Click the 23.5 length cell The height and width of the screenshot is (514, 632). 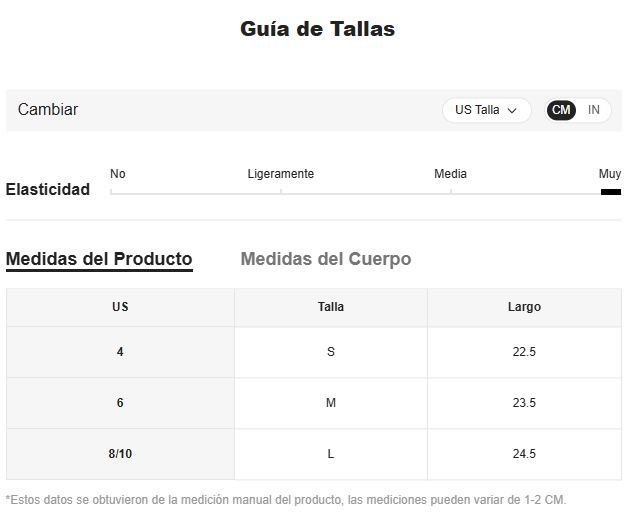click(524, 403)
